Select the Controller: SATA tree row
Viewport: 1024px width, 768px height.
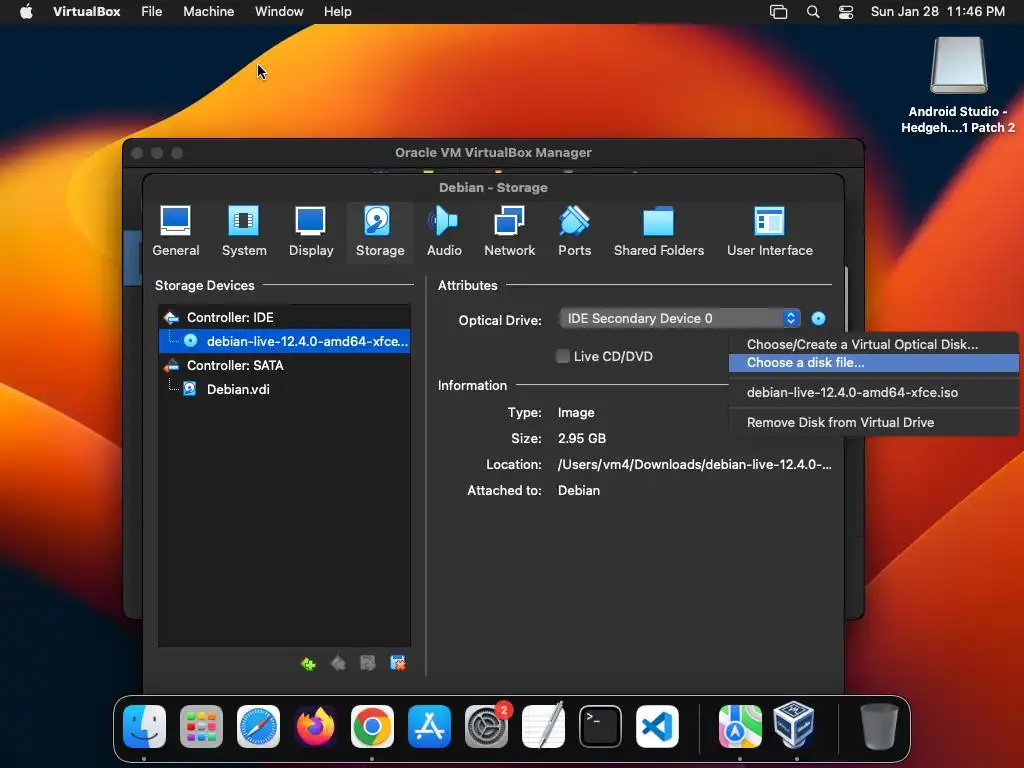(284, 365)
